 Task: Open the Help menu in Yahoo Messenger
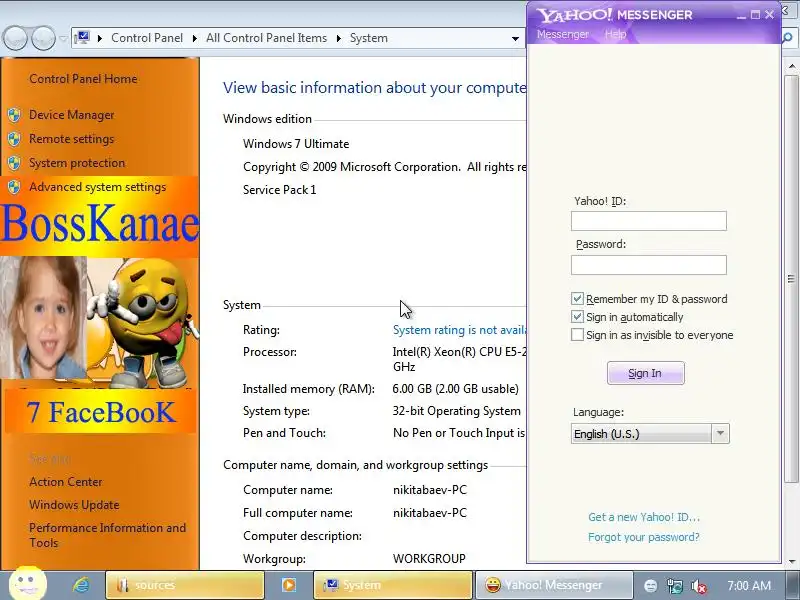click(615, 34)
